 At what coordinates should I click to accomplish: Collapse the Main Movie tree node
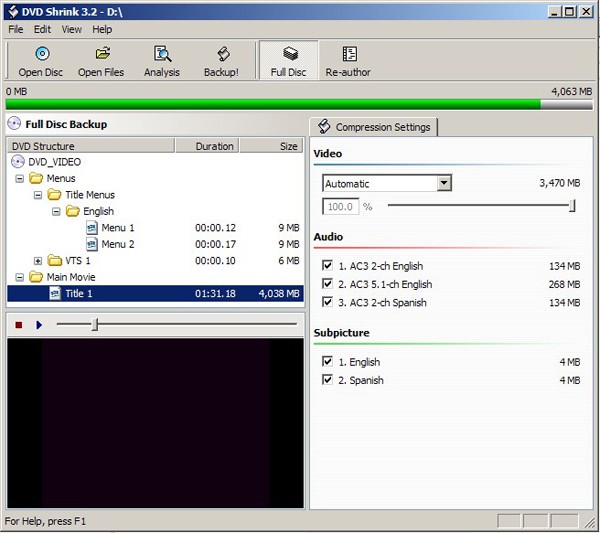[x=20, y=277]
